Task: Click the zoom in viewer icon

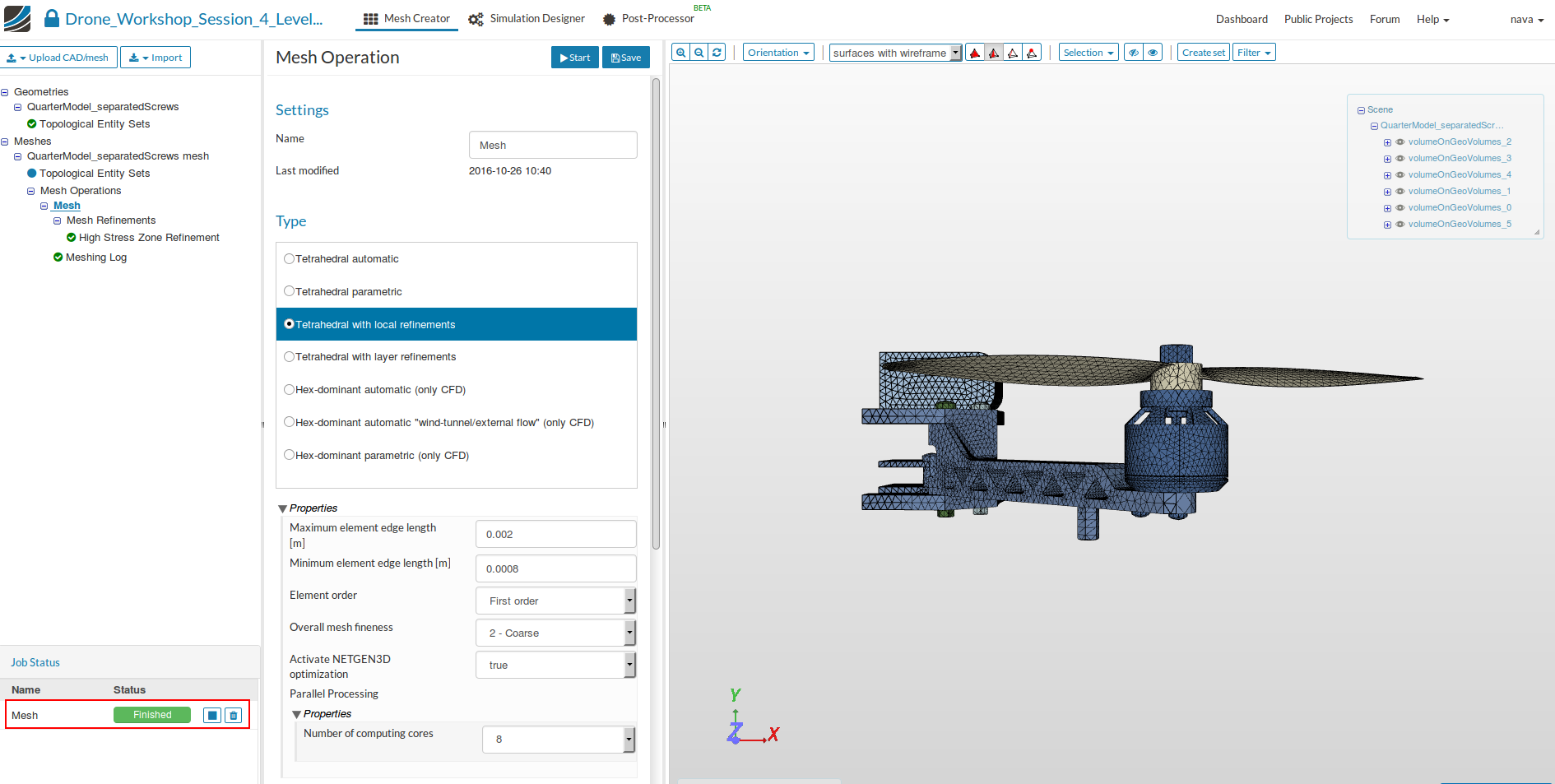Action: [x=680, y=53]
